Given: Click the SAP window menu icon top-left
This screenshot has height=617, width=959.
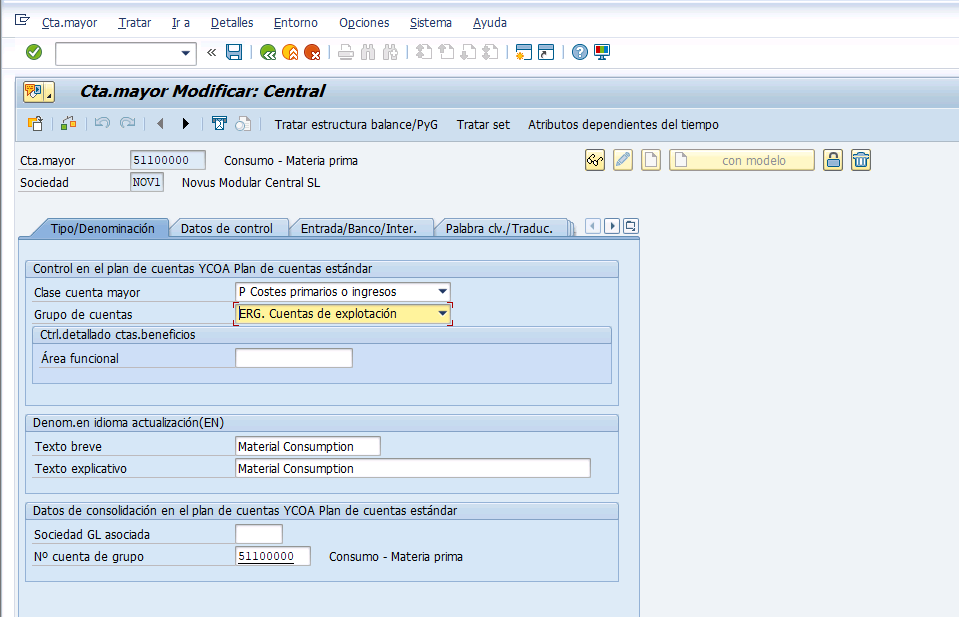Looking at the screenshot, I should pyautogui.click(x=22, y=21).
